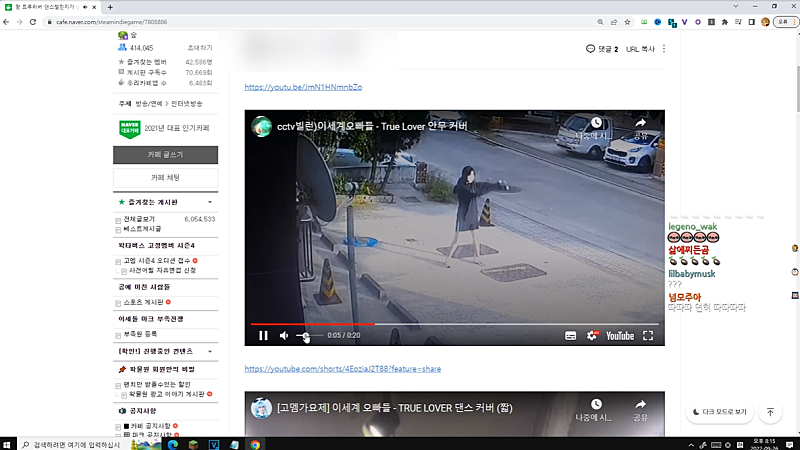Viewport: 800px width, 450px height.
Task: Open the video on YouTube via logo
Action: [620, 336]
